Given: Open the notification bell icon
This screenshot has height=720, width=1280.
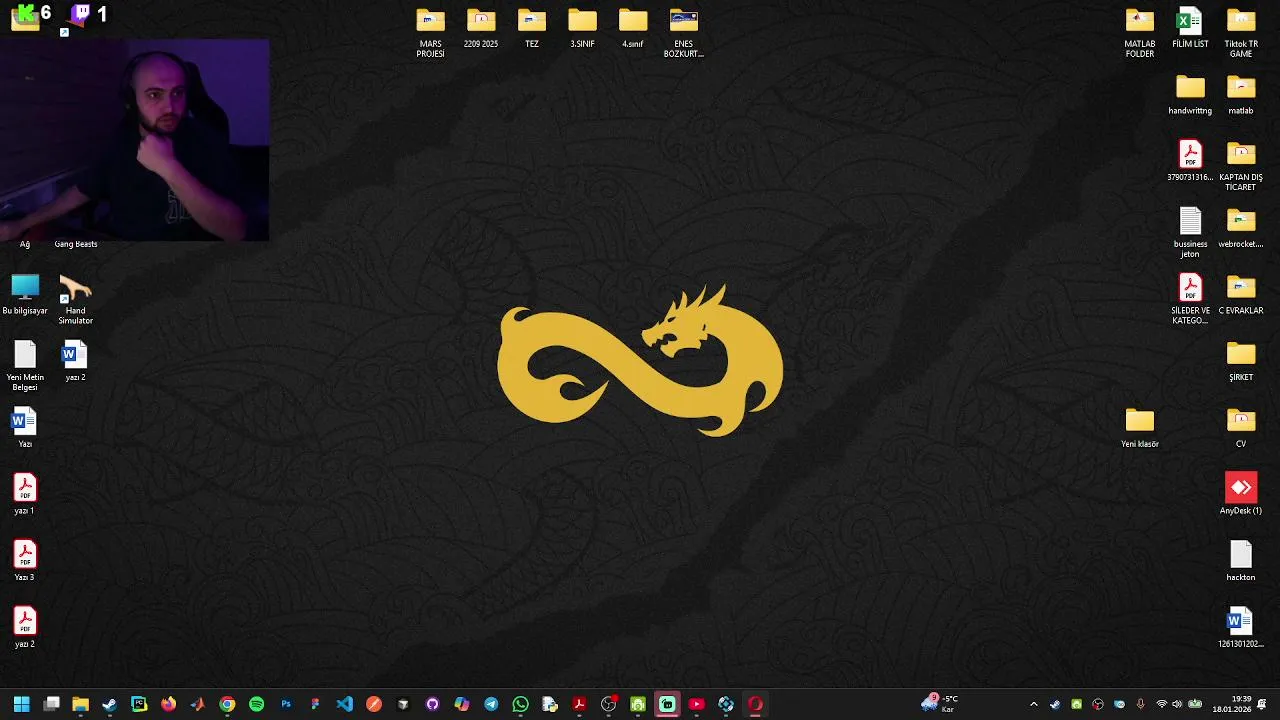Looking at the screenshot, I should (1263, 704).
